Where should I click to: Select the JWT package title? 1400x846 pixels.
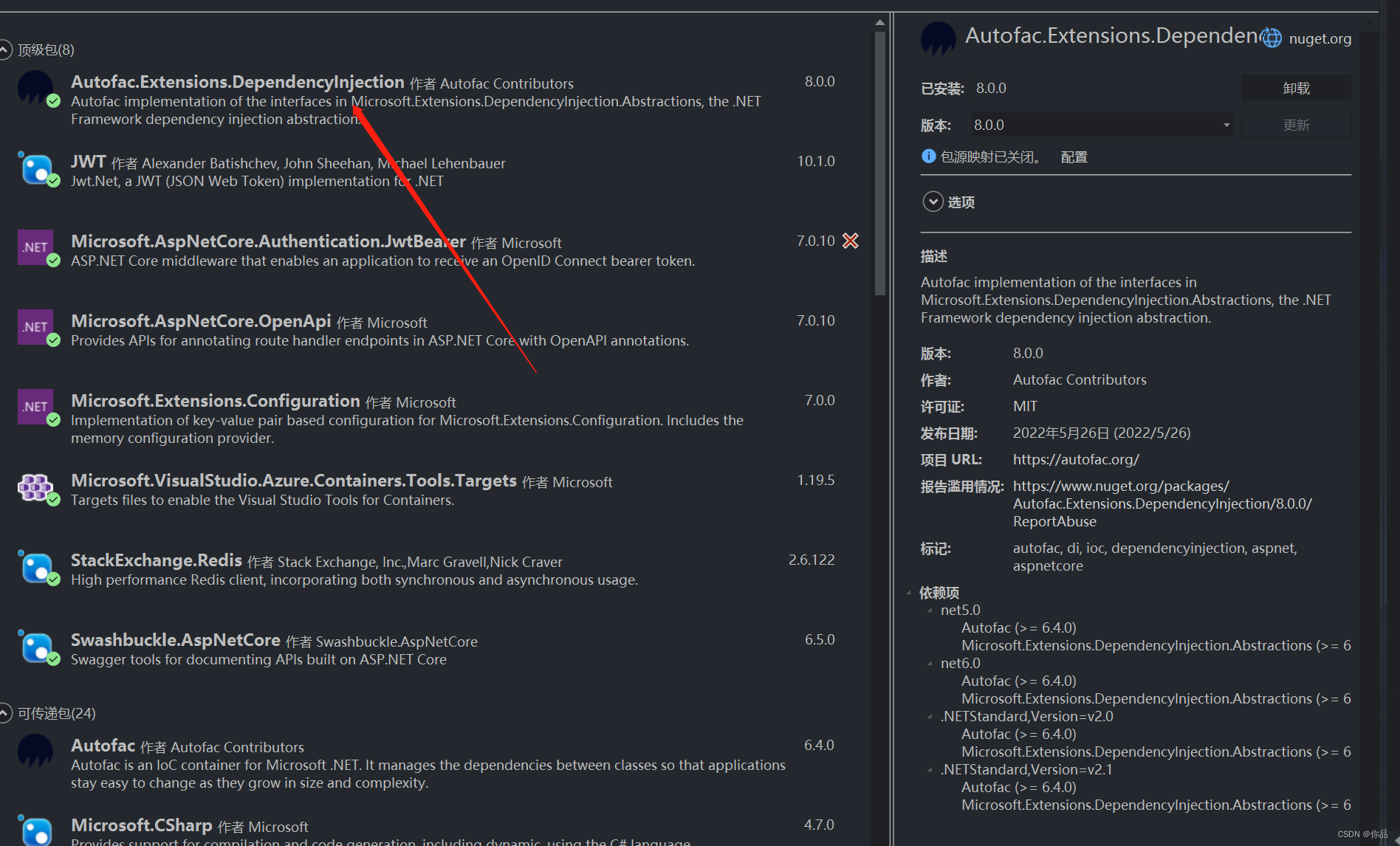(x=89, y=162)
